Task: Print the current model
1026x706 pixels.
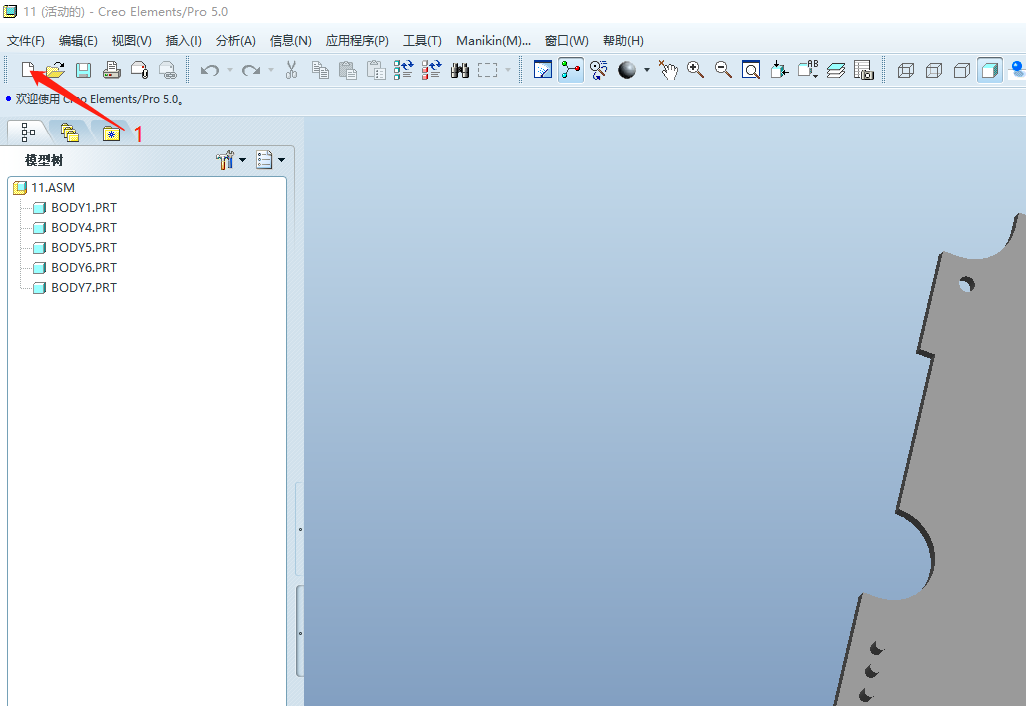Action: point(111,70)
